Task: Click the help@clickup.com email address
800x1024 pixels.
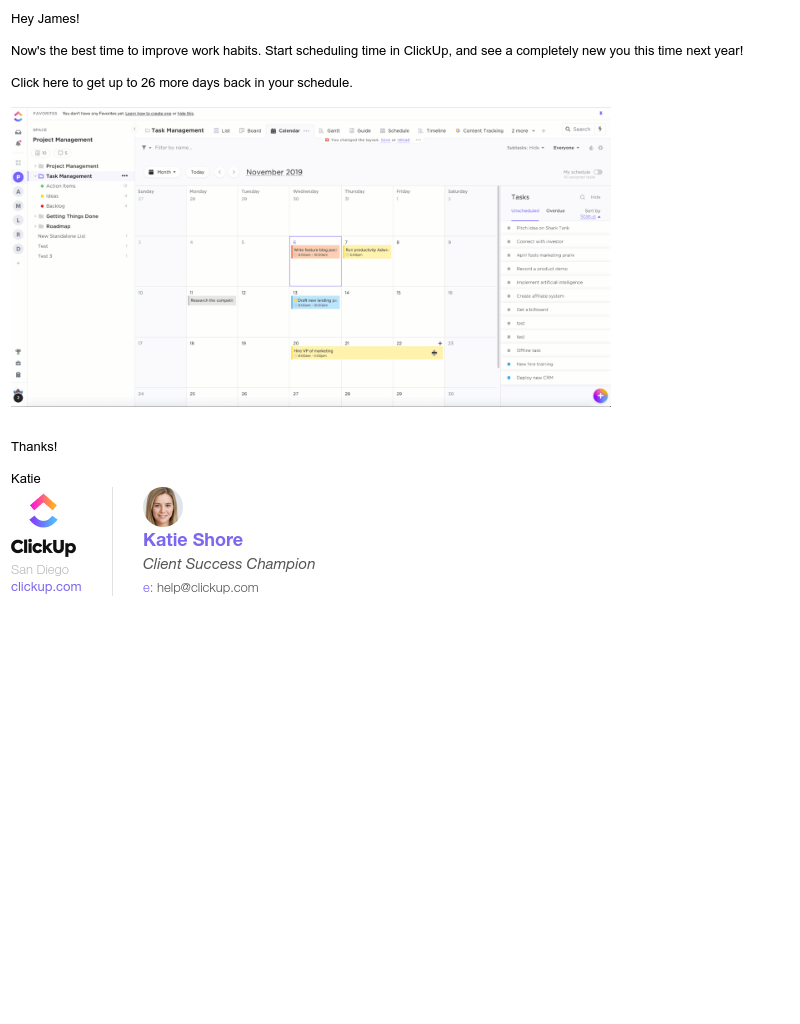Action: [x=207, y=588]
